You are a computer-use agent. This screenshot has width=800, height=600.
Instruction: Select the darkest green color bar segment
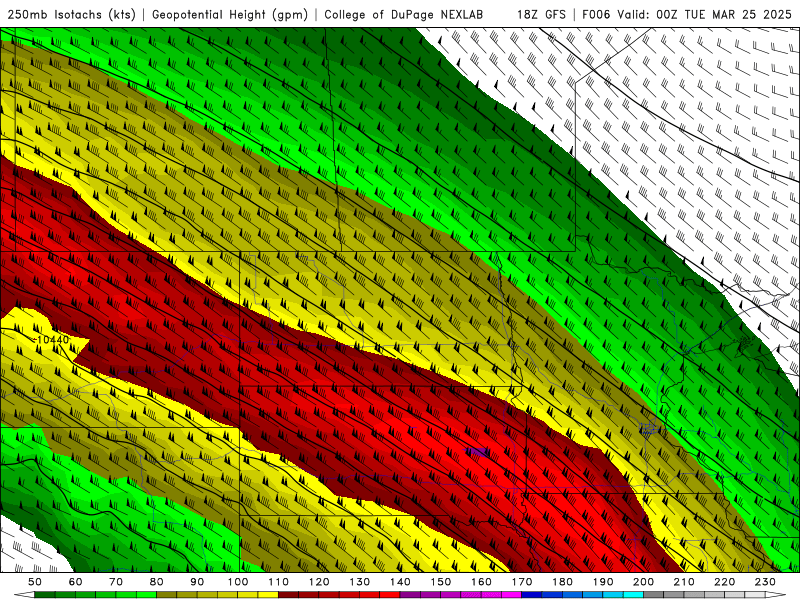click(x=45, y=595)
